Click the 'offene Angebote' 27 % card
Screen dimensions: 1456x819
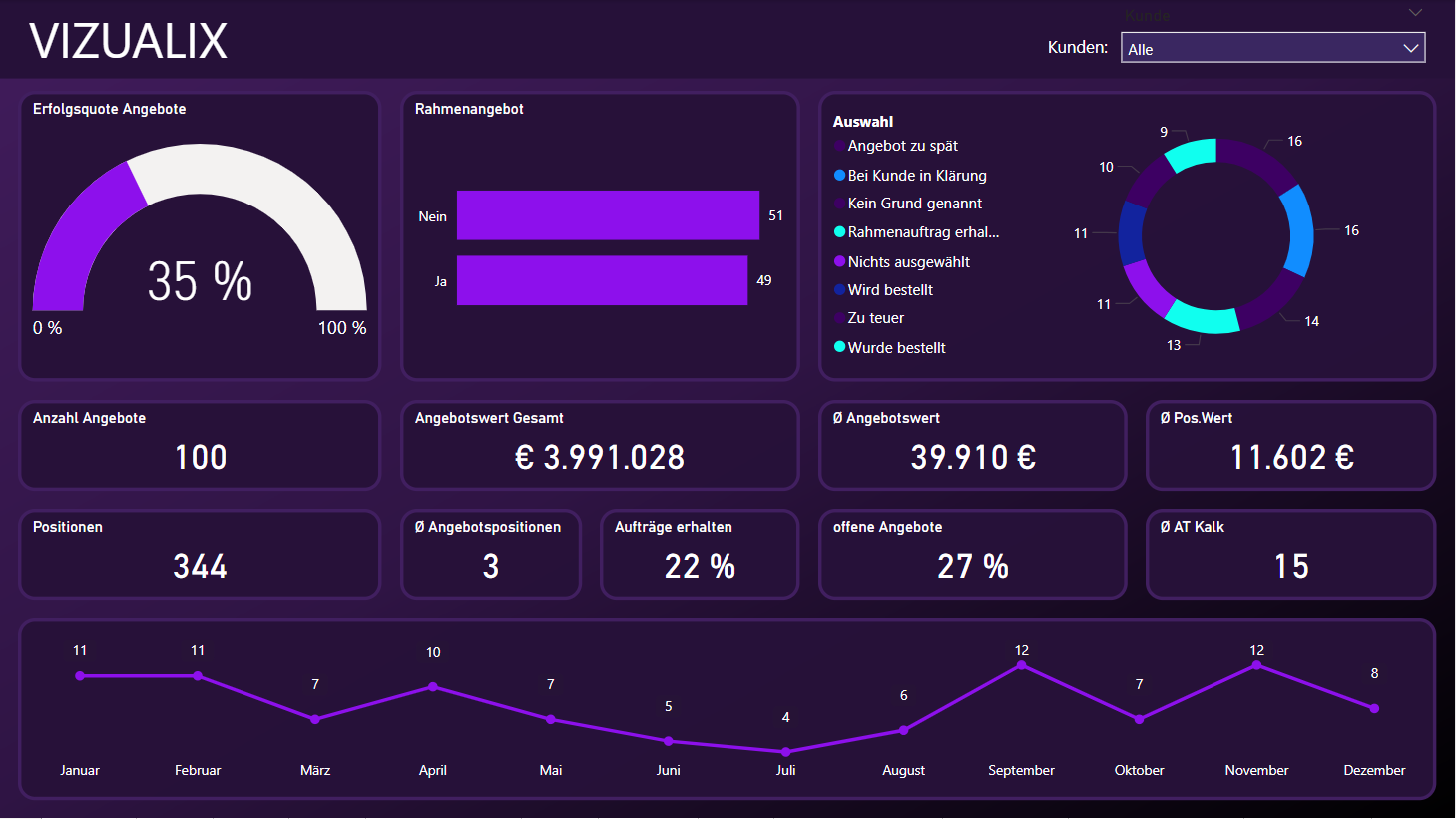972,566
